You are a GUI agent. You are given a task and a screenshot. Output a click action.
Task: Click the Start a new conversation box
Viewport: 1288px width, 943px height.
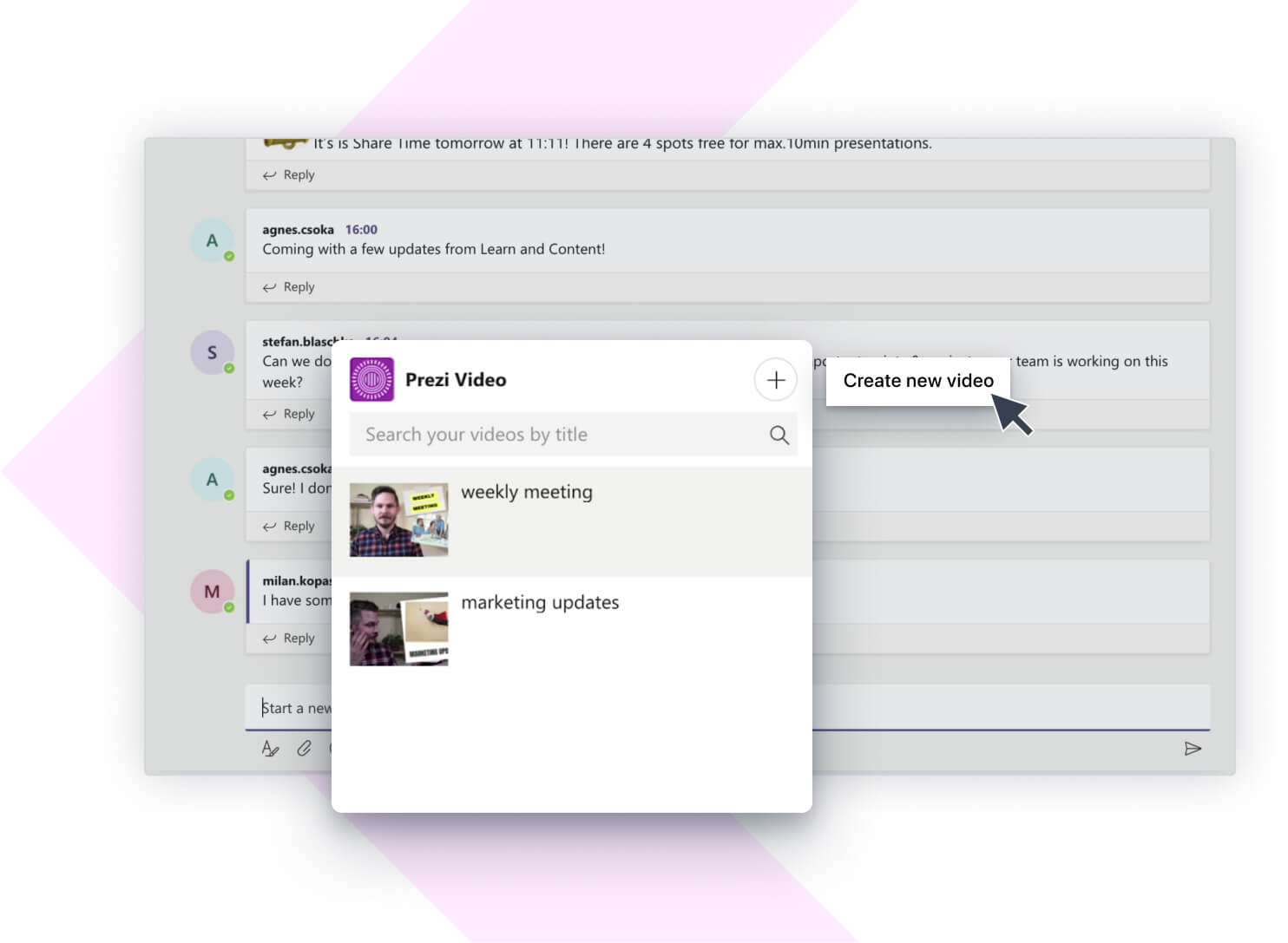click(x=297, y=708)
